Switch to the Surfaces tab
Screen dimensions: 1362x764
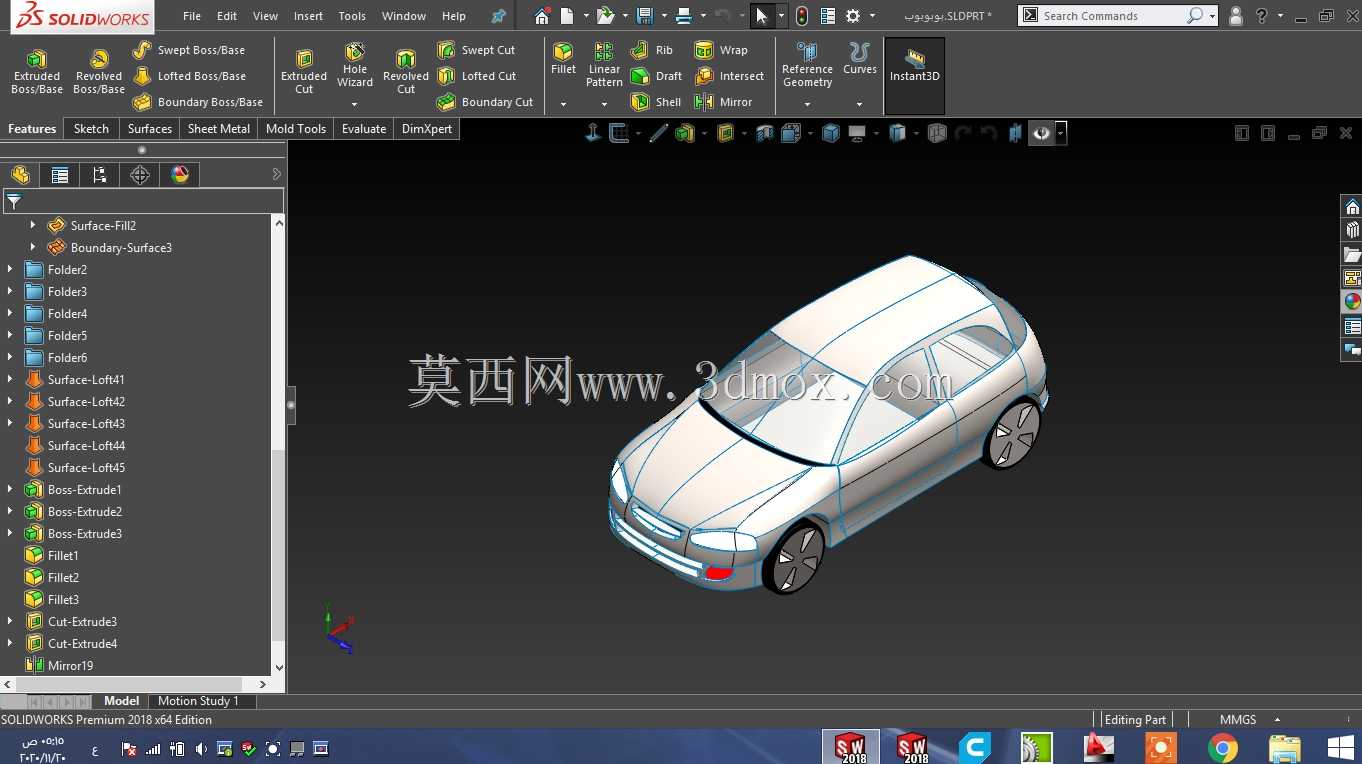click(150, 129)
